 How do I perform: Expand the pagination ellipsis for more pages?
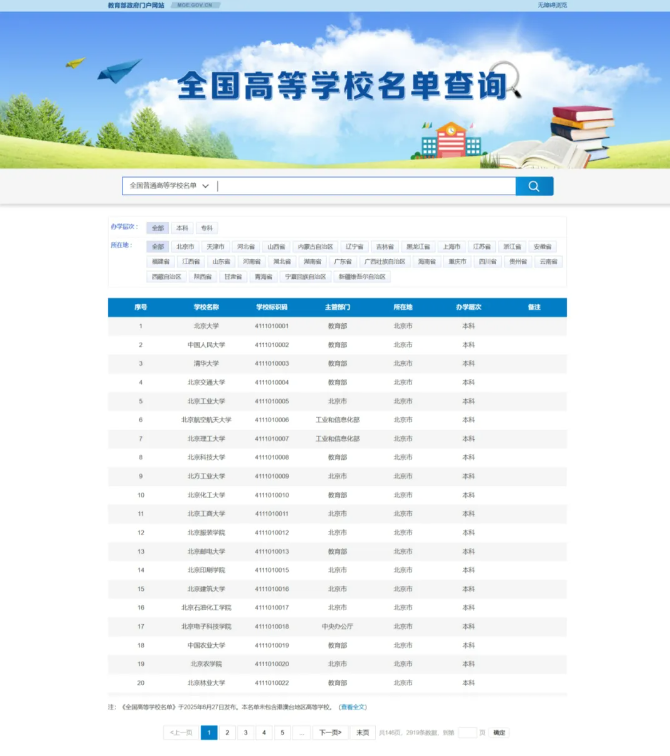(x=300, y=732)
